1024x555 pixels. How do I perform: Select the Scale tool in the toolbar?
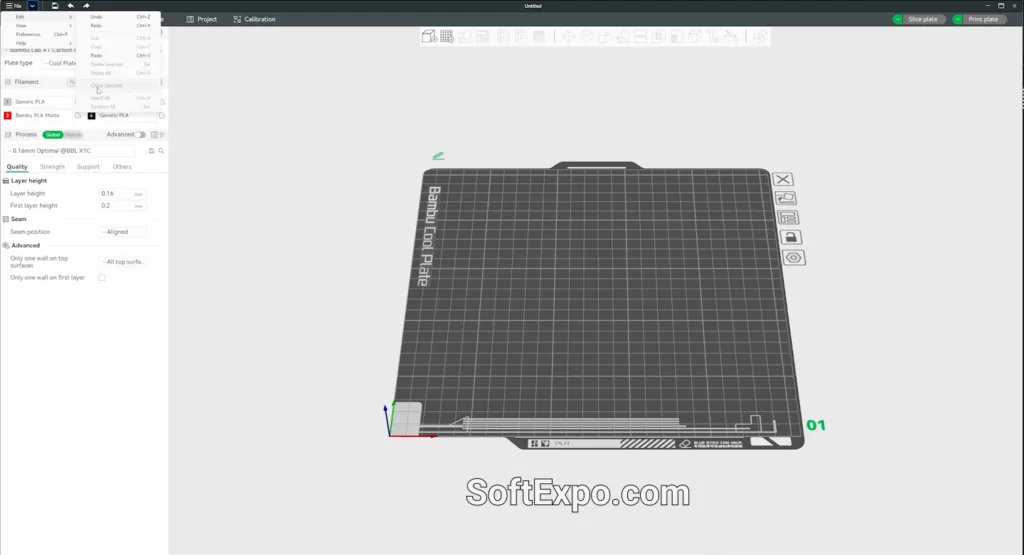pos(605,37)
